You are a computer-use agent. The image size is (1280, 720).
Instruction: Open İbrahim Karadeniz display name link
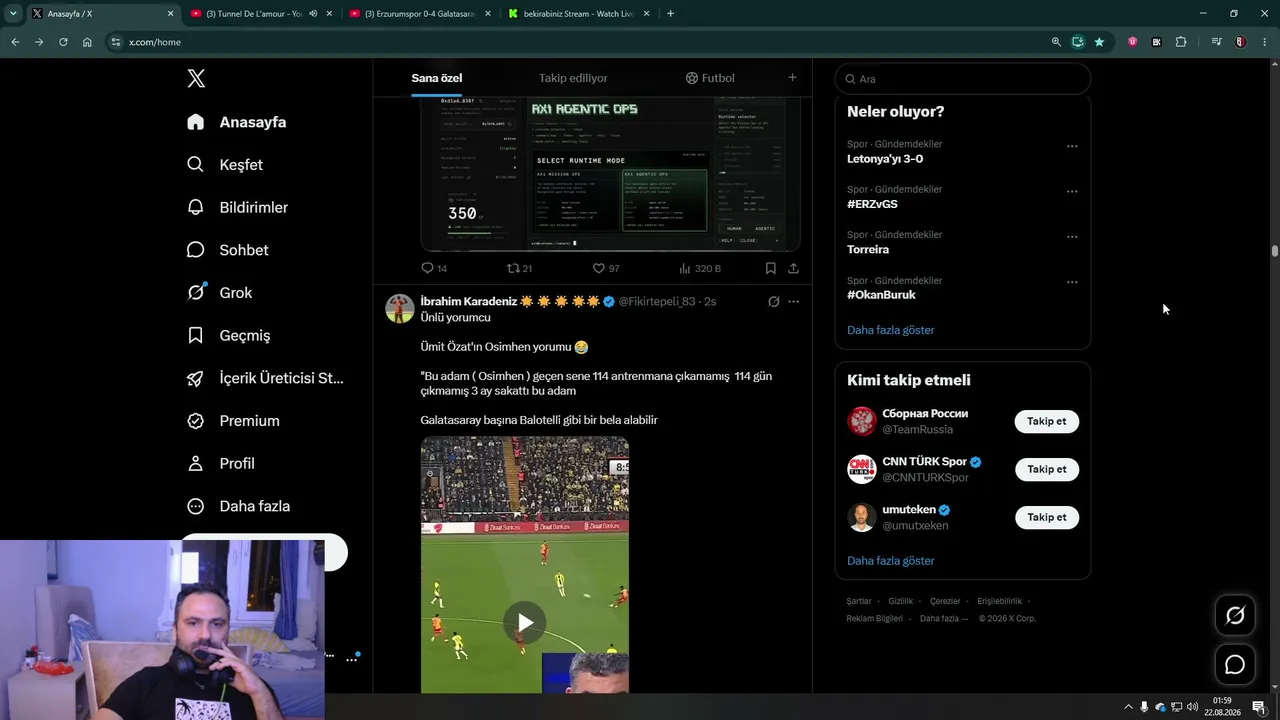pyautogui.click(x=468, y=301)
